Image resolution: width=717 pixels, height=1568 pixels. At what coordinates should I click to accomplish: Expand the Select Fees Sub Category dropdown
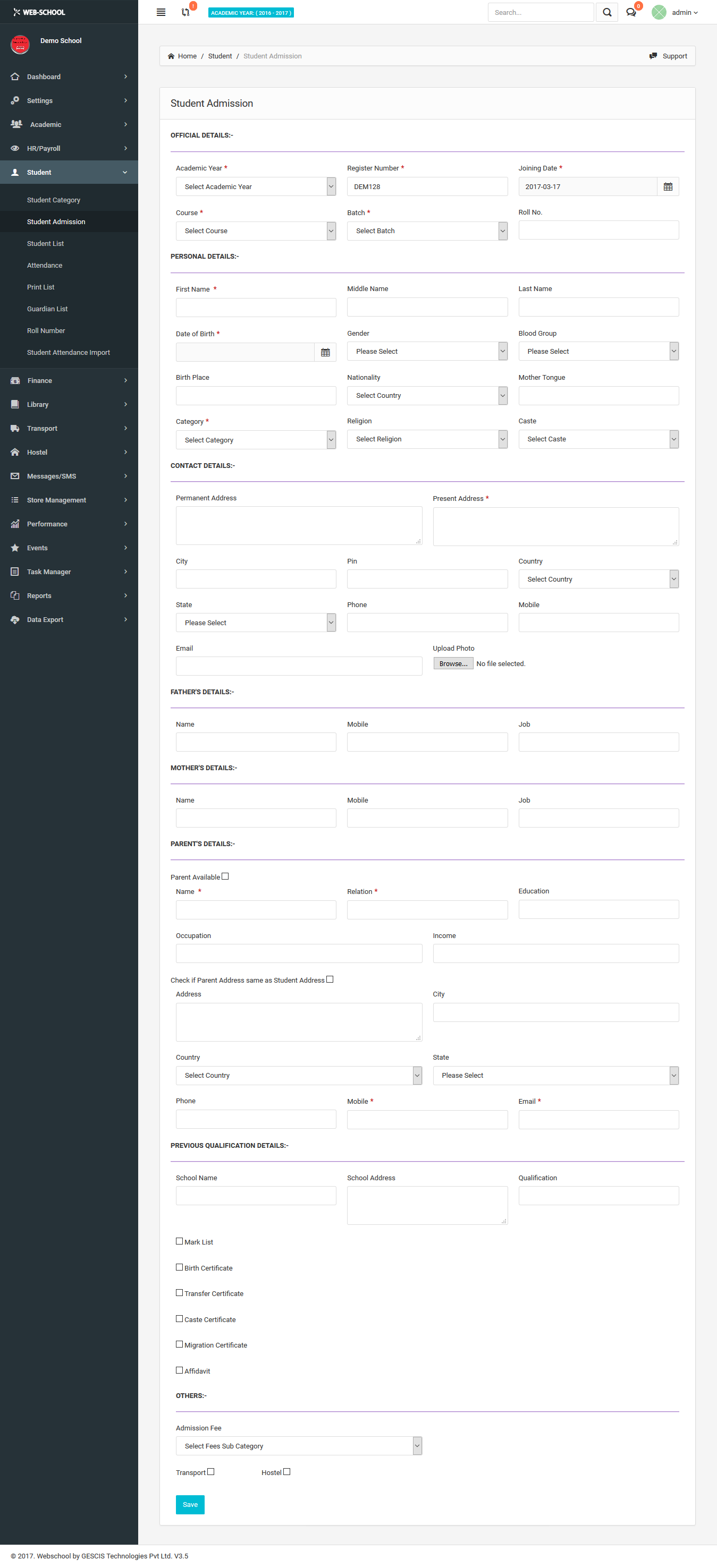(299, 1446)
